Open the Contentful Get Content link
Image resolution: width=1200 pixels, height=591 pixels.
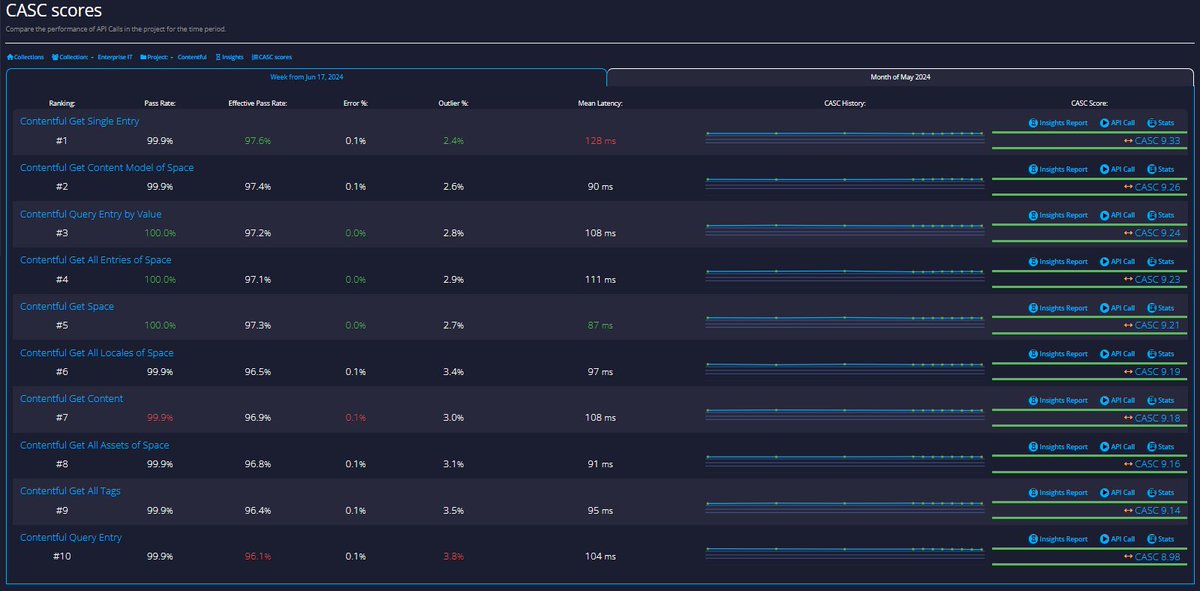pyautogui.click(x=72, y=399)
